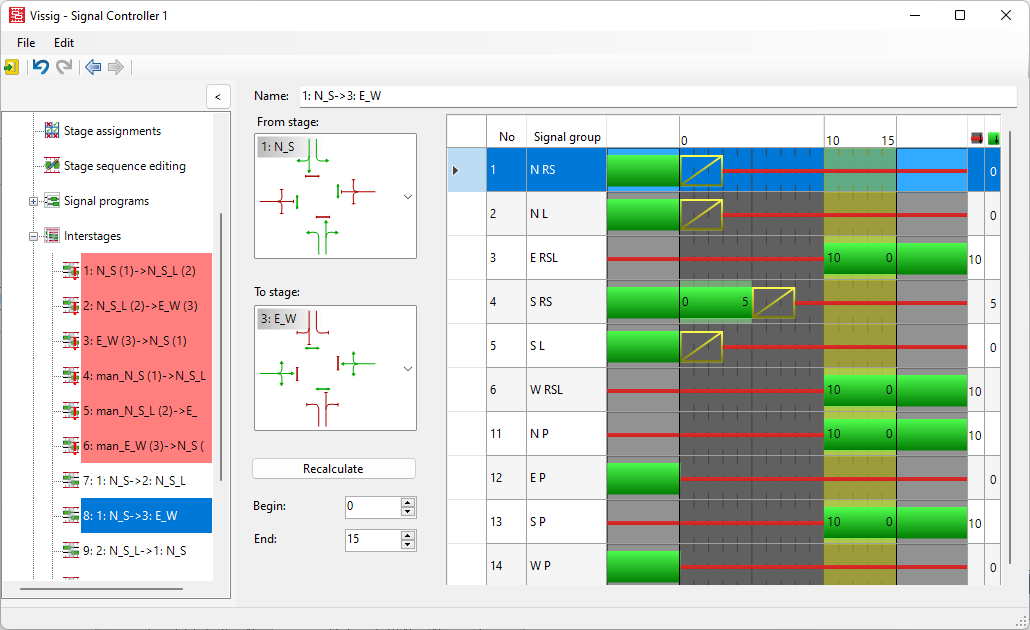The height and width of the screenshot is (630, 1030).
Task: Select interstage 3: E_W (3)->N_S (1)
Action: pos(134,341)
